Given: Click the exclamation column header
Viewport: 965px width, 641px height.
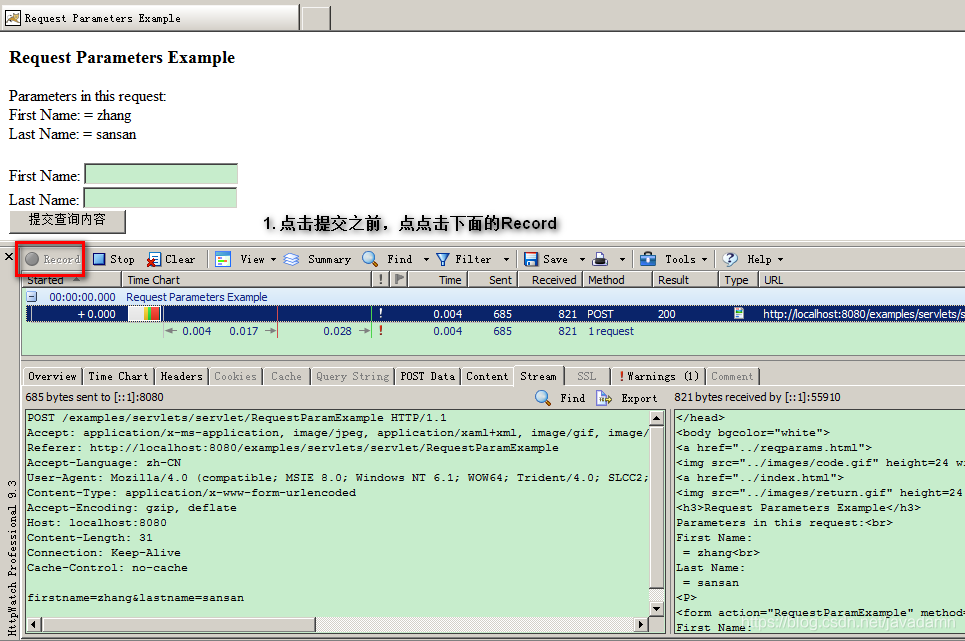Looking at the screenshot, I should coord(381,279).
